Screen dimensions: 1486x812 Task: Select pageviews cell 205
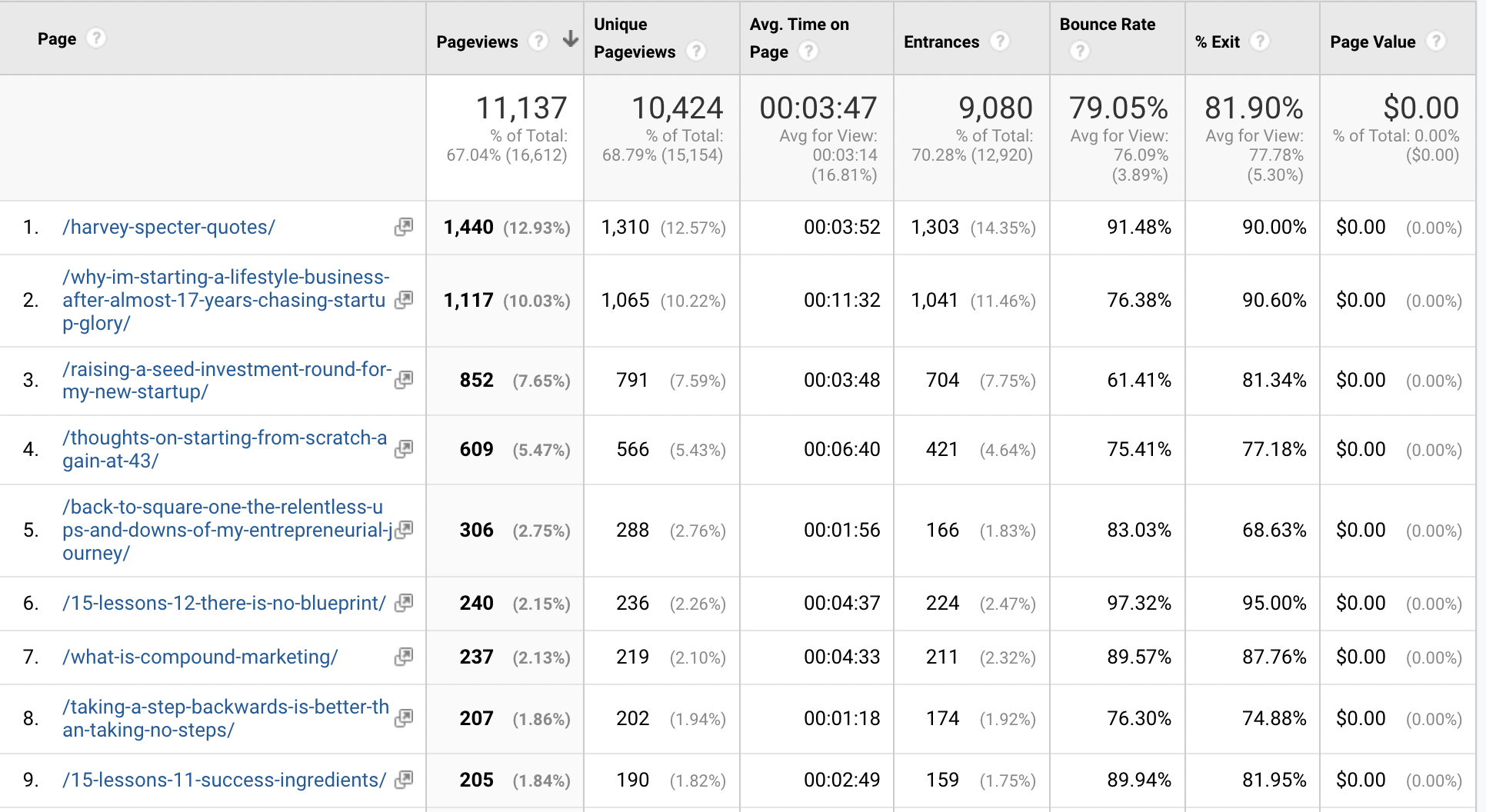coord(477,780)
